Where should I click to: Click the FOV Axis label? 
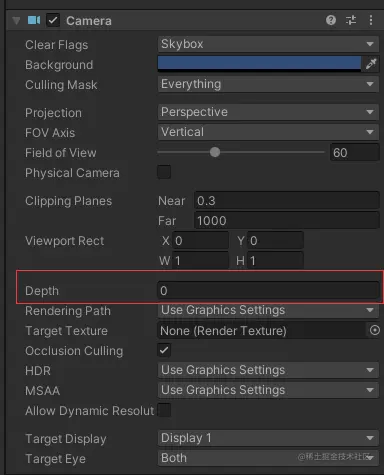50,133
